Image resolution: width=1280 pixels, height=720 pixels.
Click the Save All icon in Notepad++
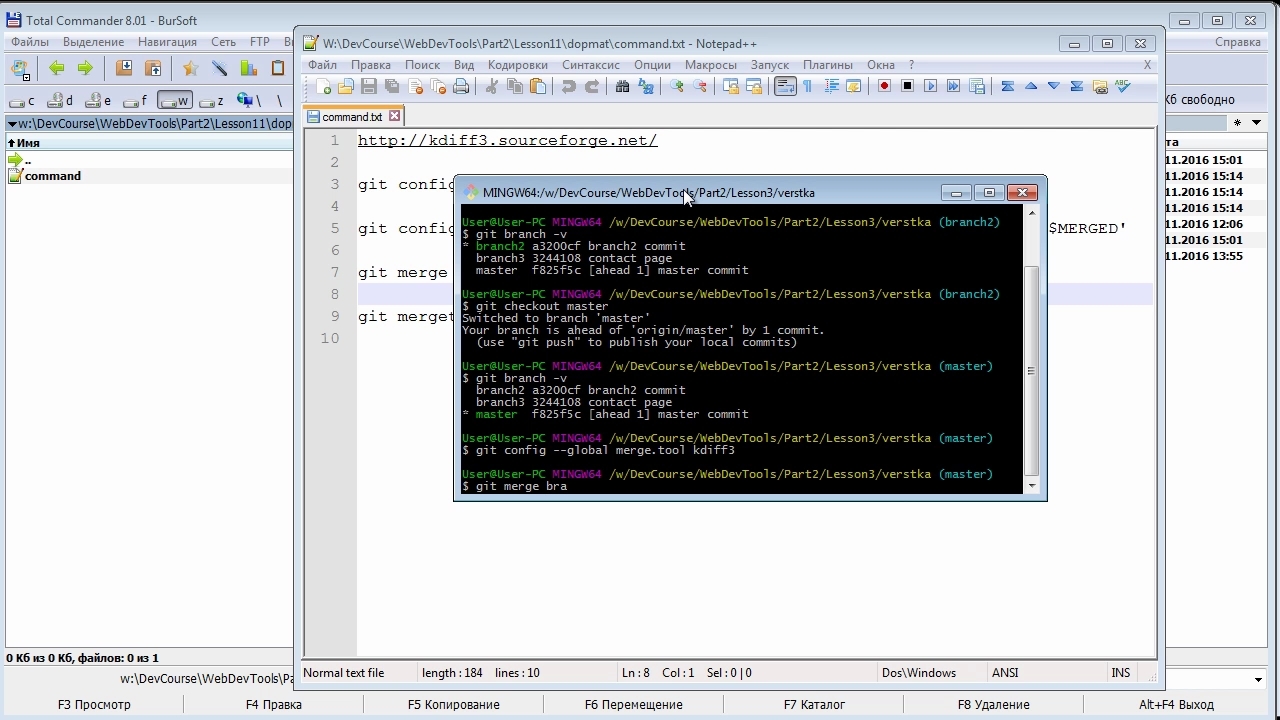coord(392,87)
